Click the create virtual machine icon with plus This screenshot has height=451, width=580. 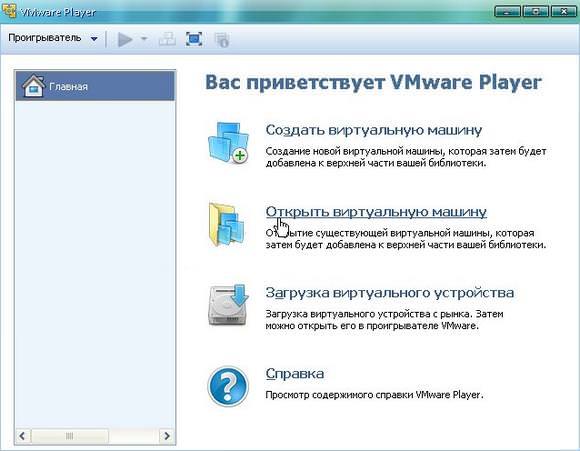[228, 142]
